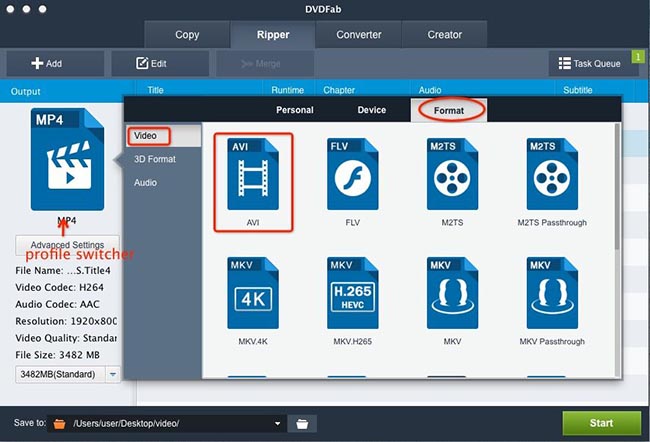This screenshot has height=442, width=650.
Task: Switch to the Ripper module tab
Action: pos(273,34)
